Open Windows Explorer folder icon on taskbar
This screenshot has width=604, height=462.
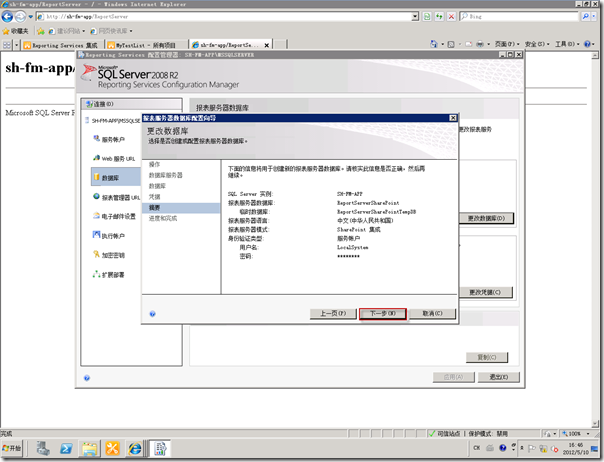(x=89, y=449)
